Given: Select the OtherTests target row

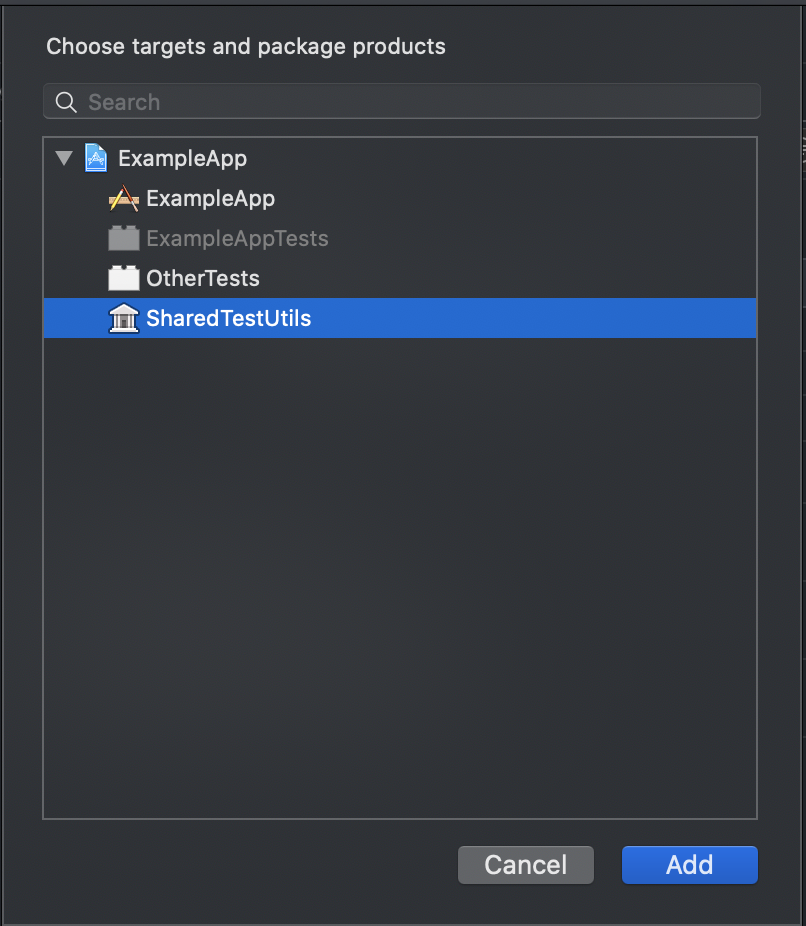Looking at the screenshot, I should pos(200,278).
